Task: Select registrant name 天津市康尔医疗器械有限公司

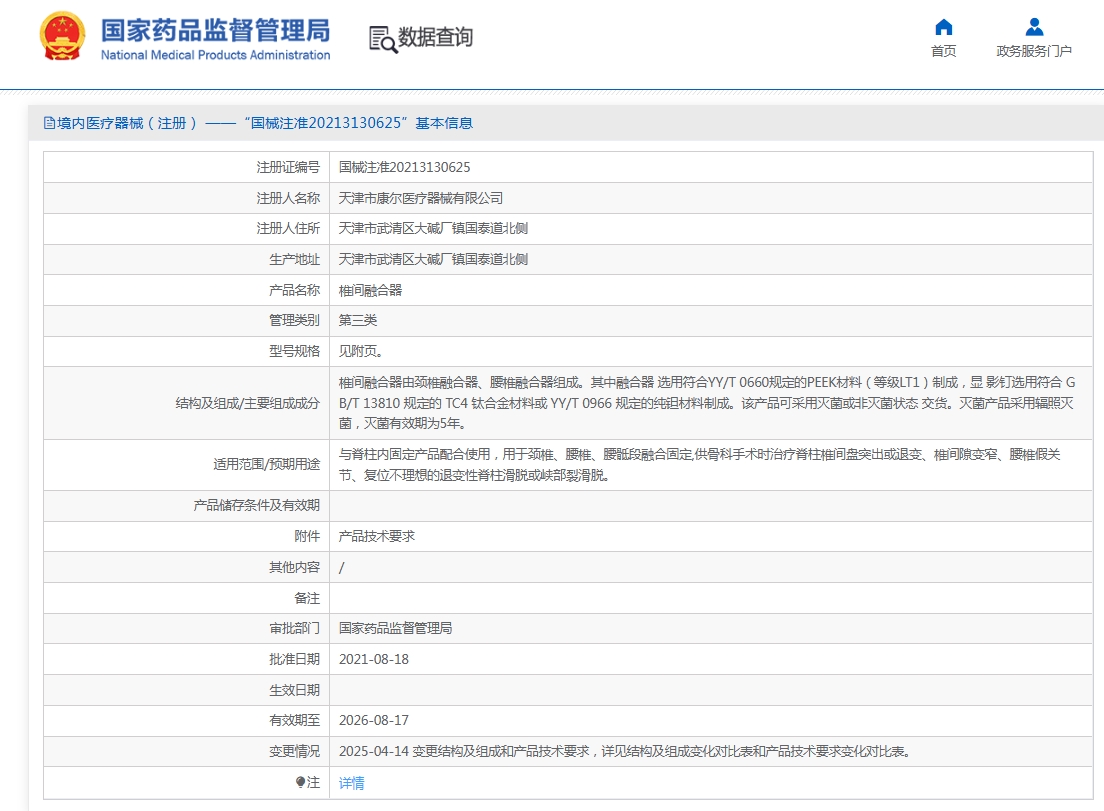Action: pyautogui.click(x=421, y=199)
